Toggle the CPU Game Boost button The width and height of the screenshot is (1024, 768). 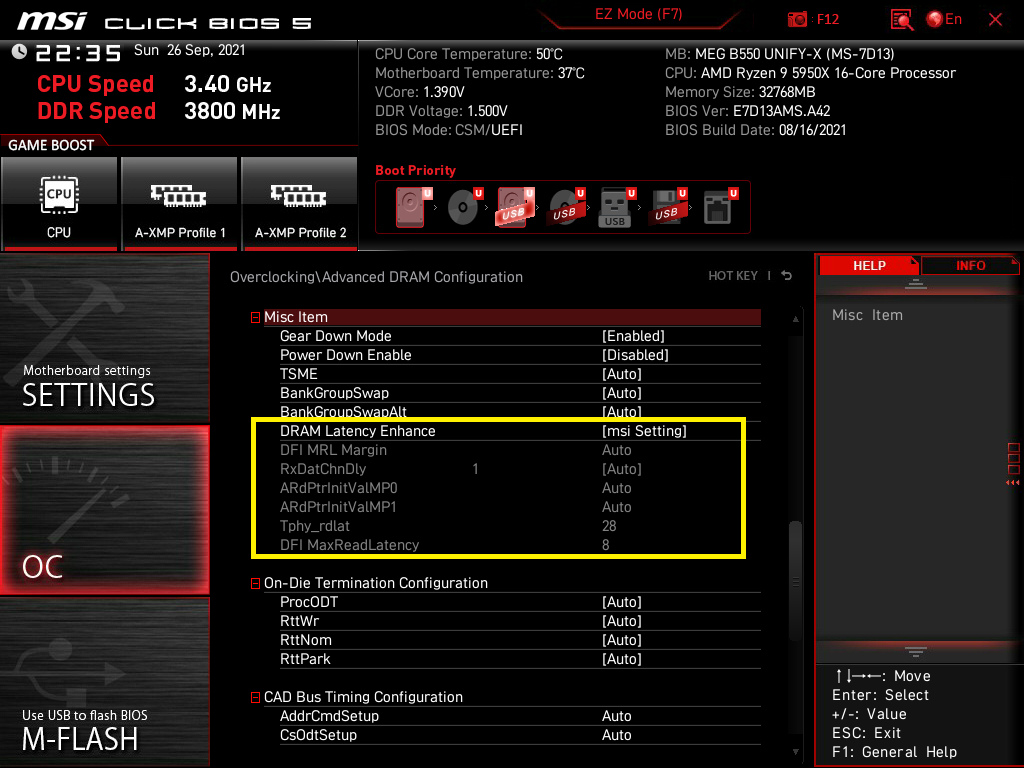click(59, 204)
